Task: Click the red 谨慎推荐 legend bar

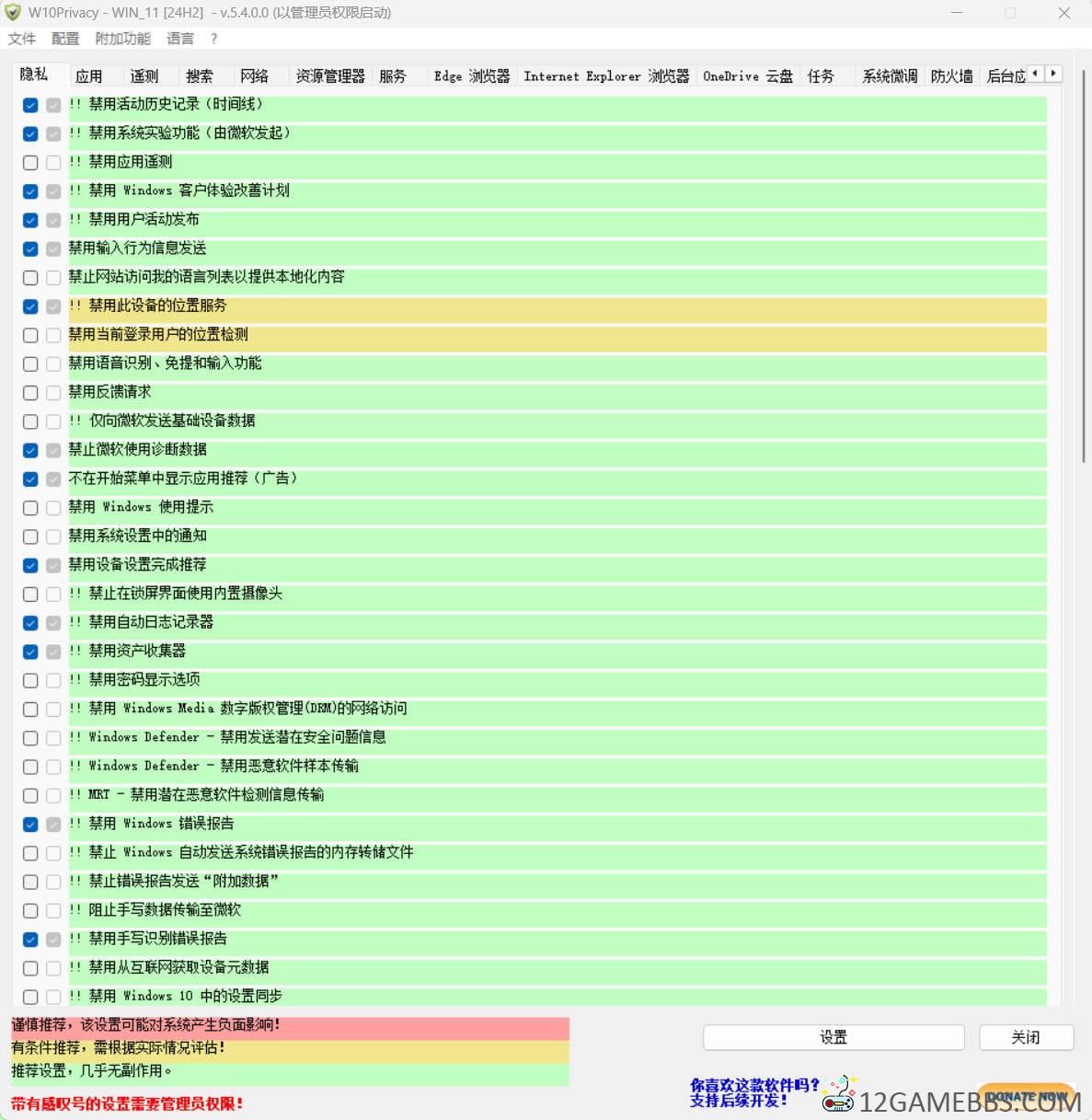Action: pyautogui.click(x=290, y=1028)
